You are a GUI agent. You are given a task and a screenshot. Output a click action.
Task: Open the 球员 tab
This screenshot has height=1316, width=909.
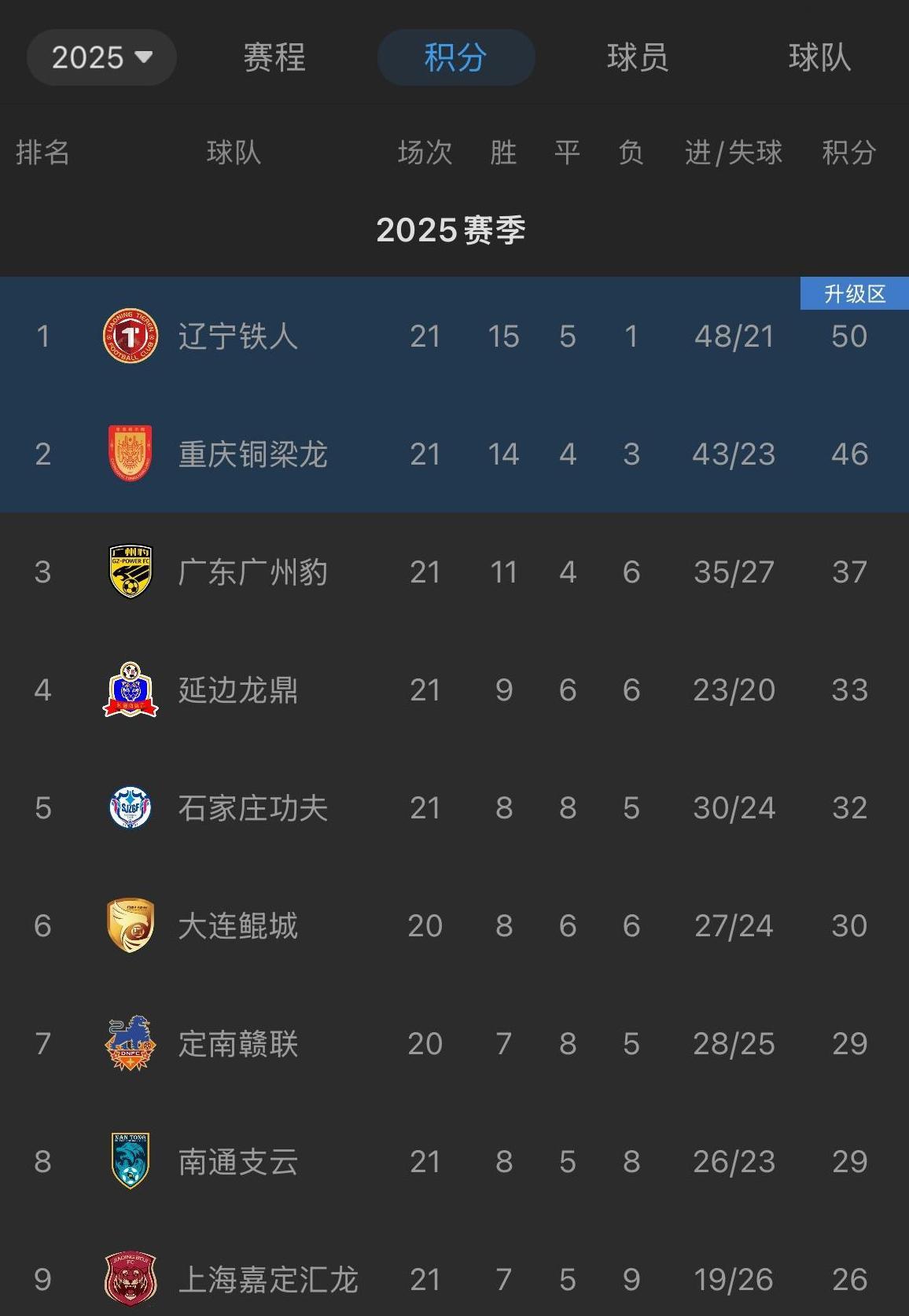coord(638,57)
